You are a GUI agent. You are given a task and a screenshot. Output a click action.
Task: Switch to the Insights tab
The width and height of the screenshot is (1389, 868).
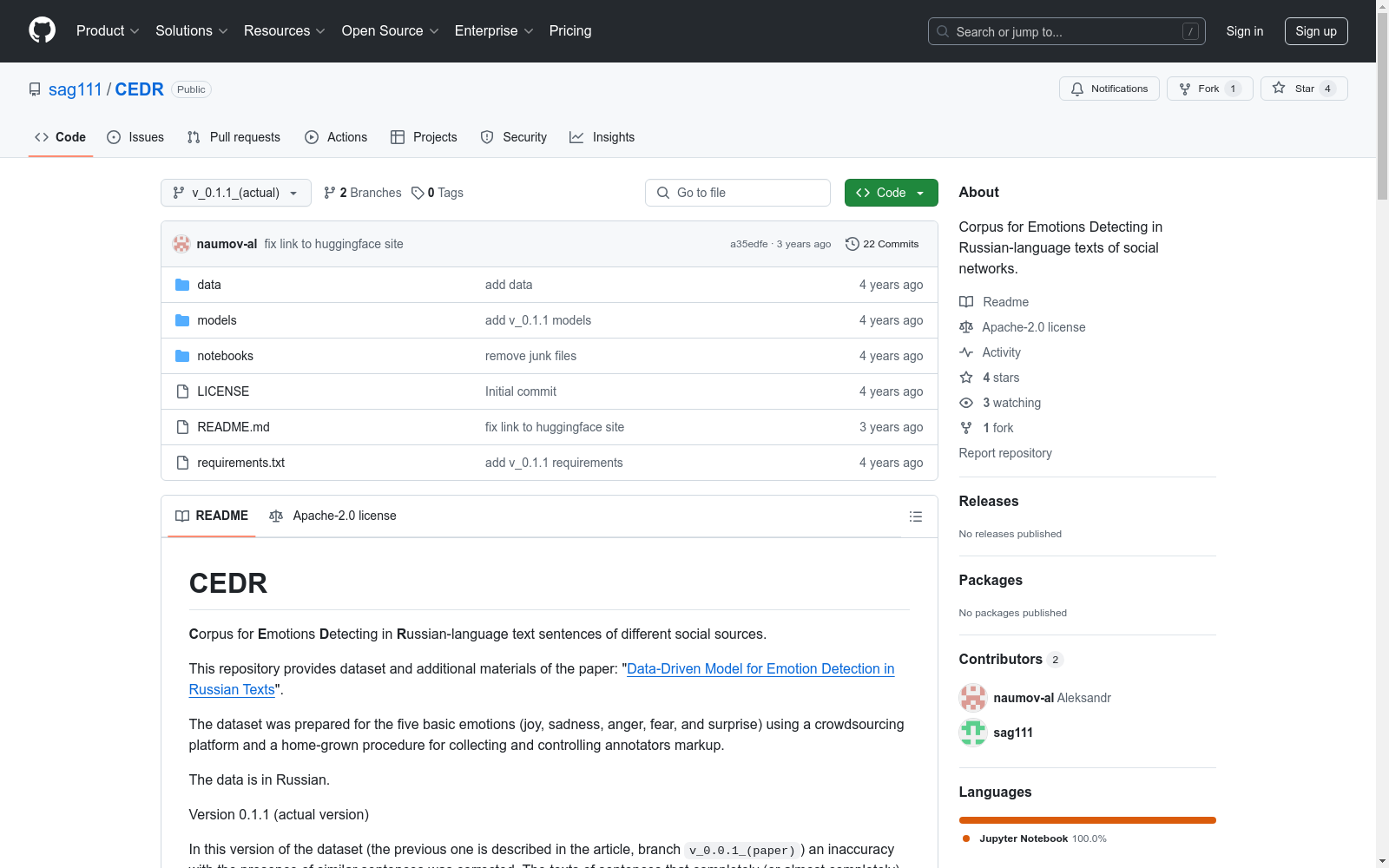(x=602, y=137)
